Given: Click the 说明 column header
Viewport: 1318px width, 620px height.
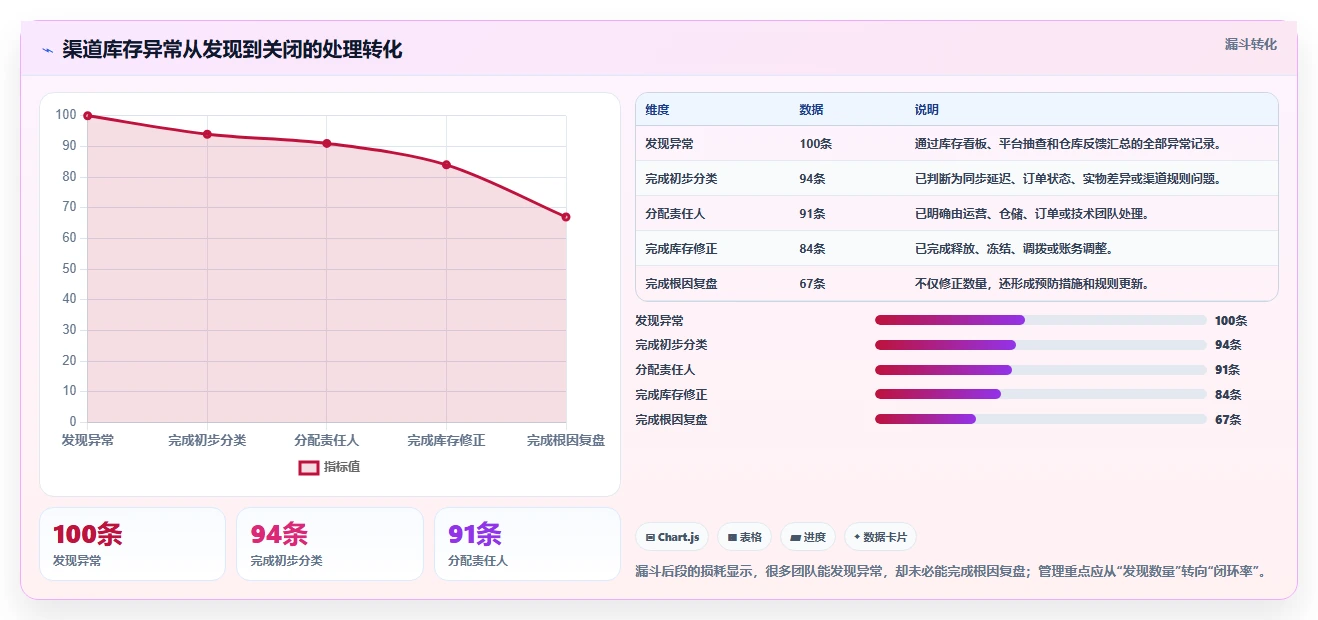Looking at the screenshot, I should pos(927,110).
